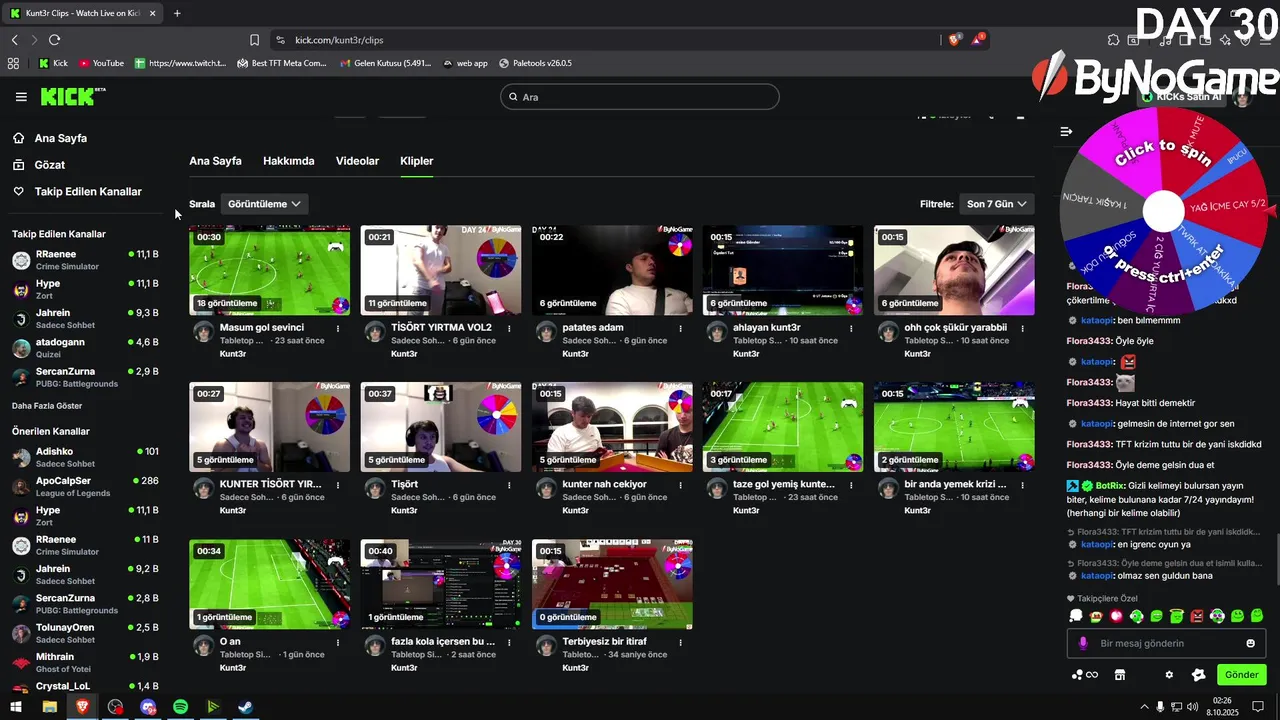The width and height of the screenshot is (1280, 720).
Task: Click the purple microphone icon in chat box
Action: [x=1082, y=643]
